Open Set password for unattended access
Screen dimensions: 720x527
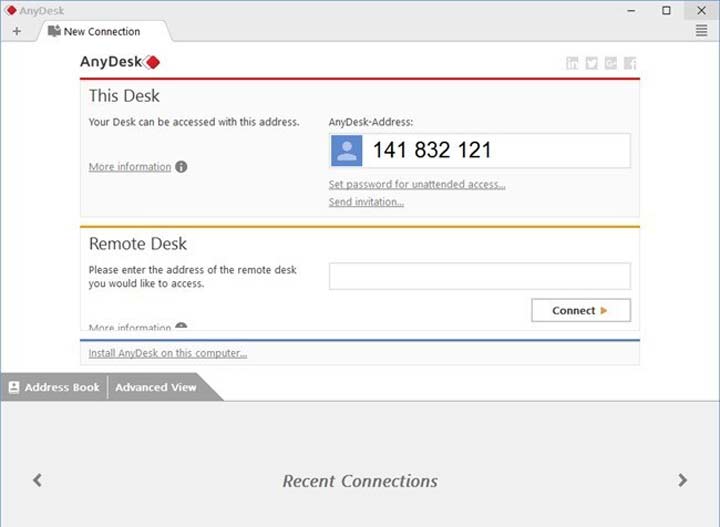click(417, 184)
